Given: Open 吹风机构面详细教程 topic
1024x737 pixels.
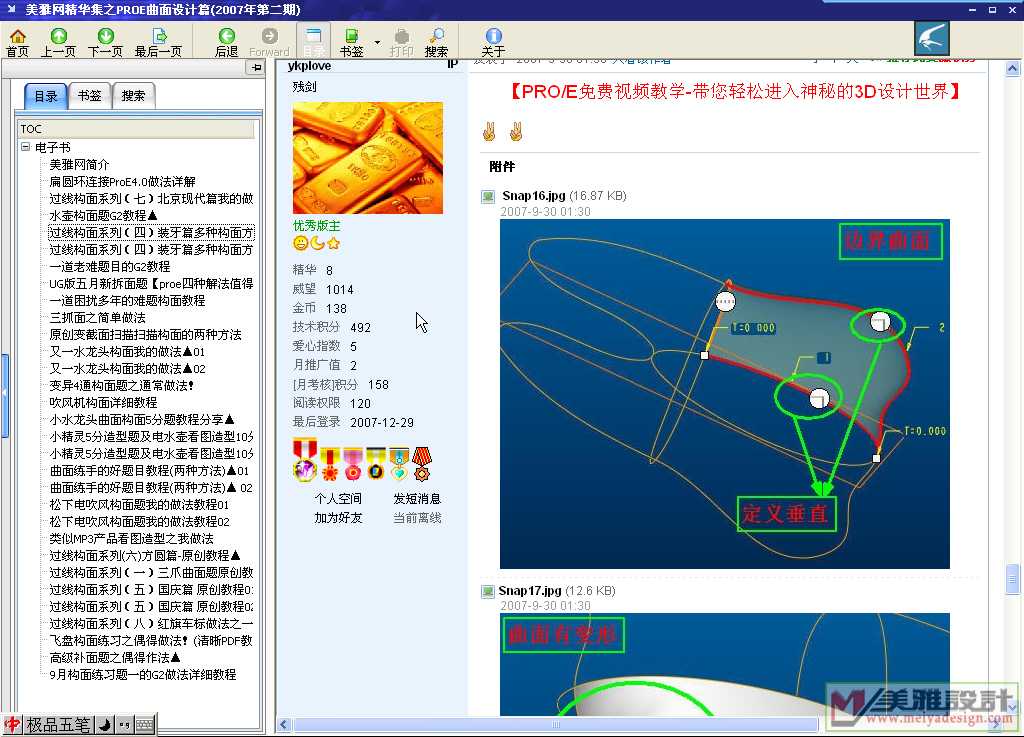Looking at the screenshot, I should pos(103,402).
